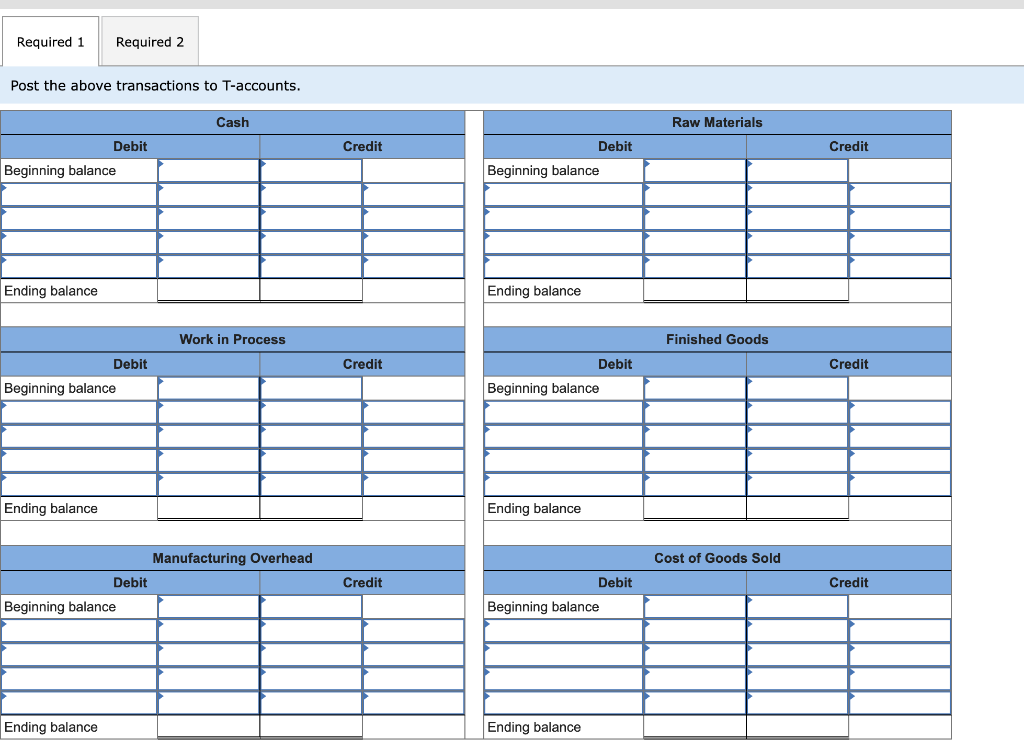
Task: Open the Required 2 tab
Action: pos(150,42)
